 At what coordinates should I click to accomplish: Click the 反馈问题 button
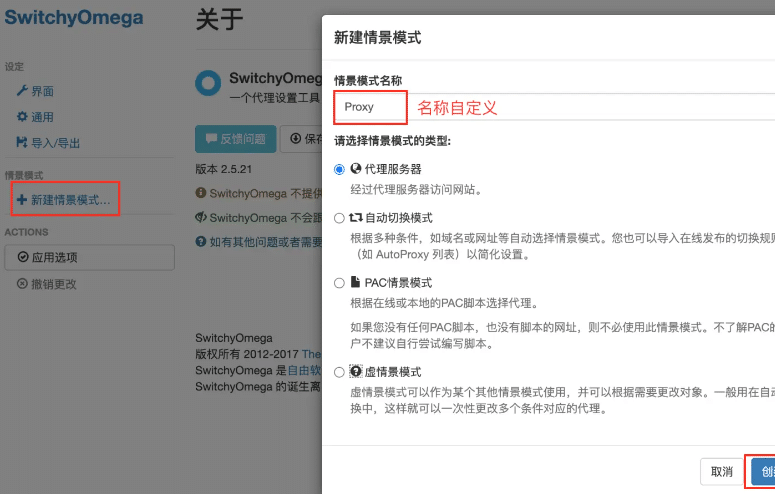pyautogui.click(x=236, y=139)
